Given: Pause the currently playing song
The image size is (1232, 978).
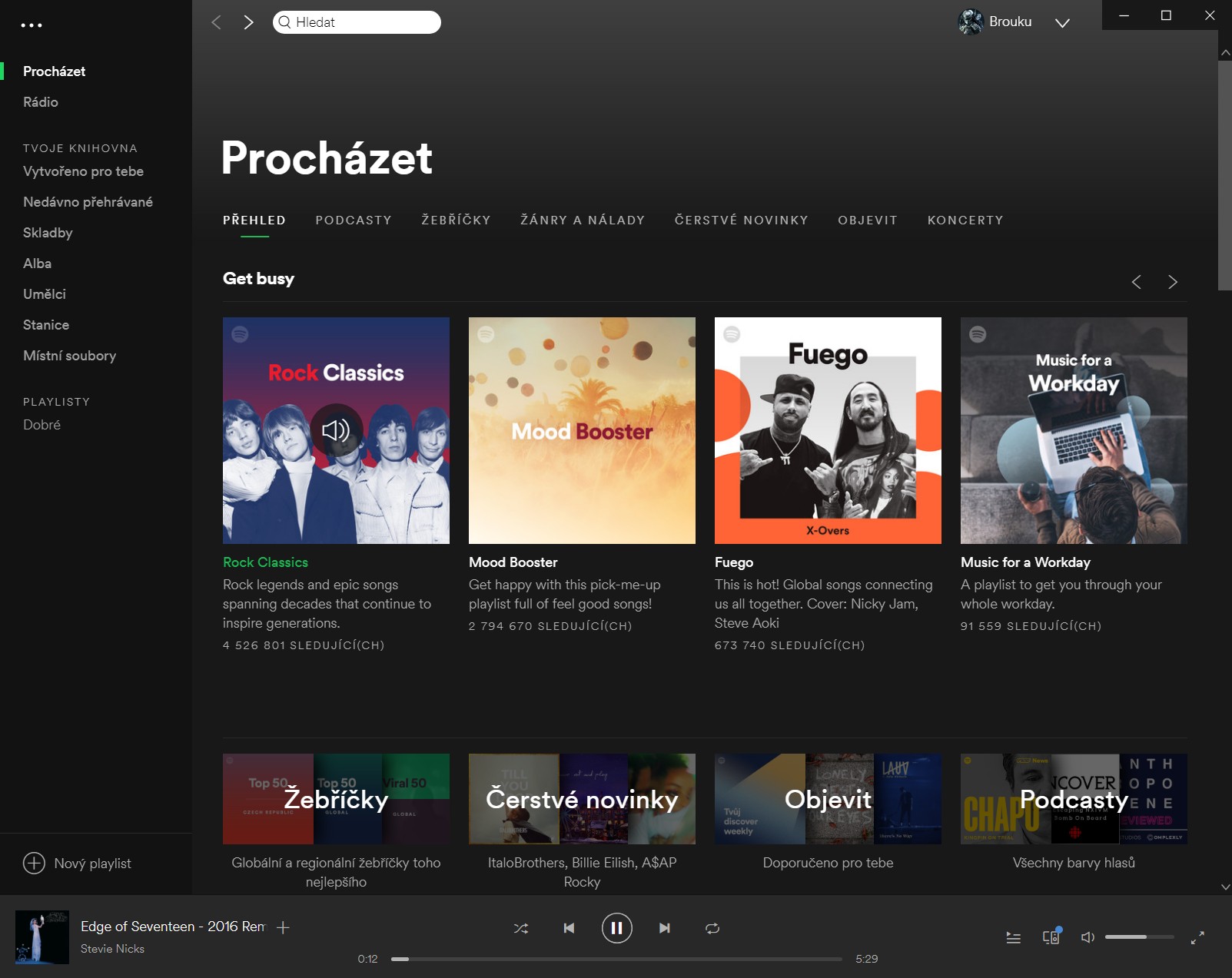Looking at the screenshot, I should (616, 928).
